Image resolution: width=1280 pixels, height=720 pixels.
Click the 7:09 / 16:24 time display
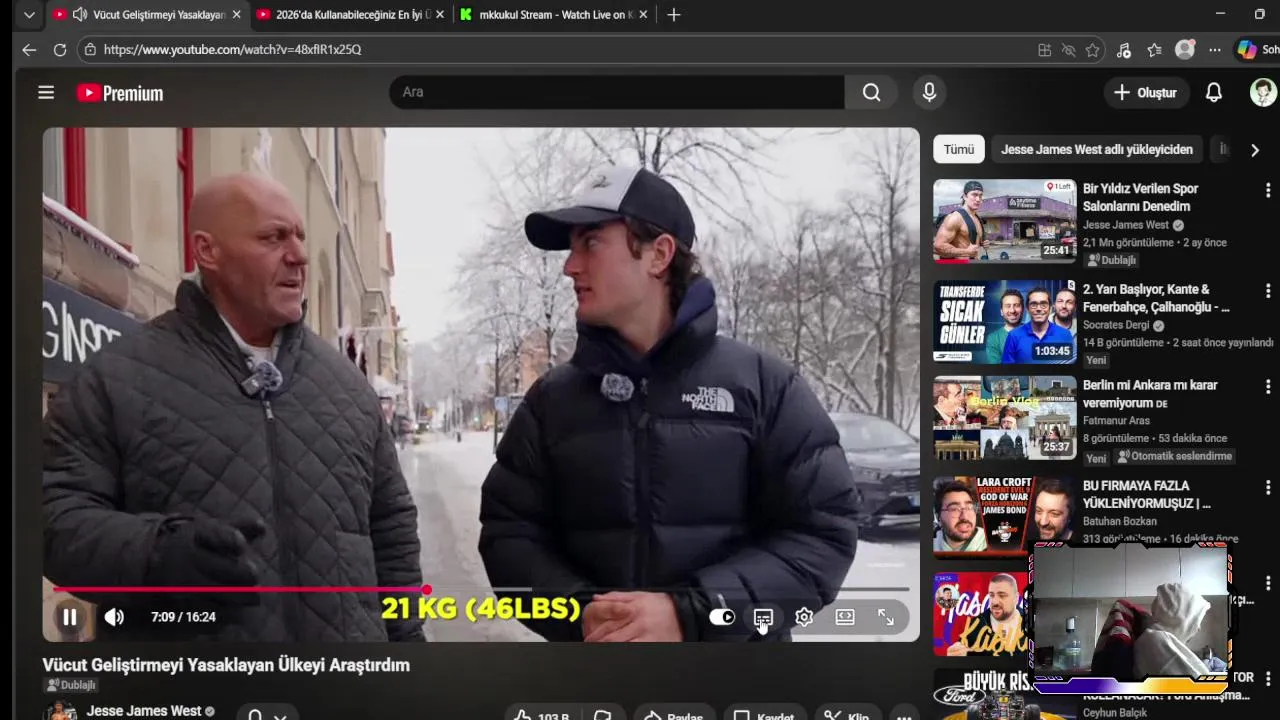pos(183,617)
